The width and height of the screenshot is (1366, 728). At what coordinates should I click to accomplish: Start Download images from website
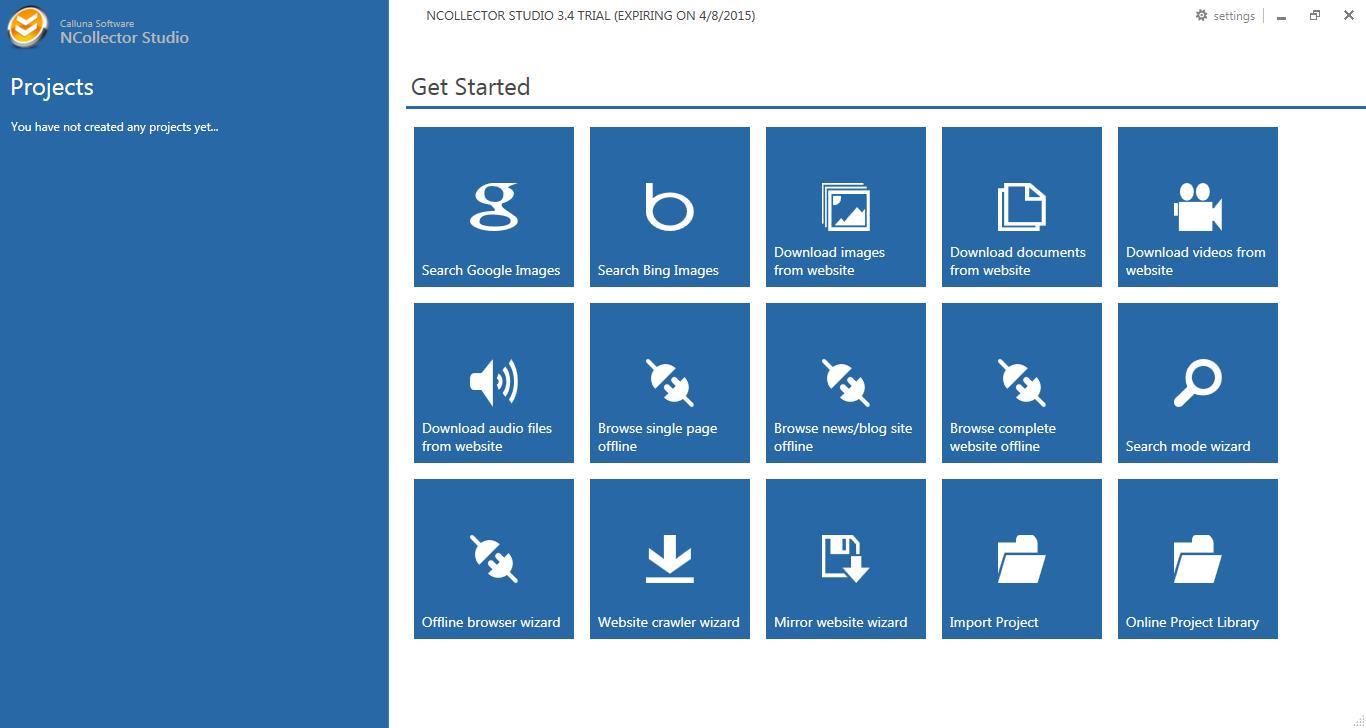(x=846, y=207)
